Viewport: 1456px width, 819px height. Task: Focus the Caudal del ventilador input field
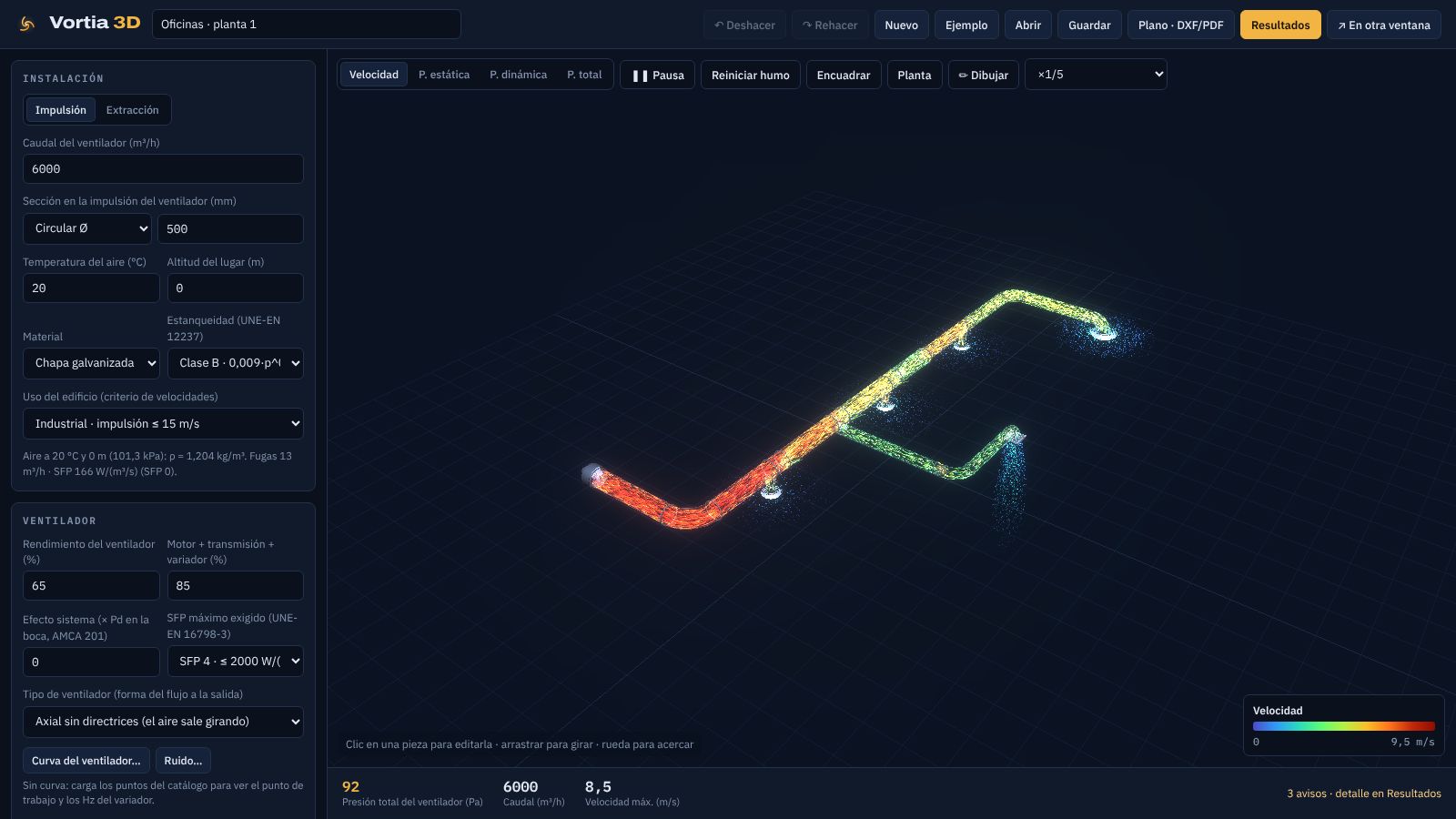point(163,169)
